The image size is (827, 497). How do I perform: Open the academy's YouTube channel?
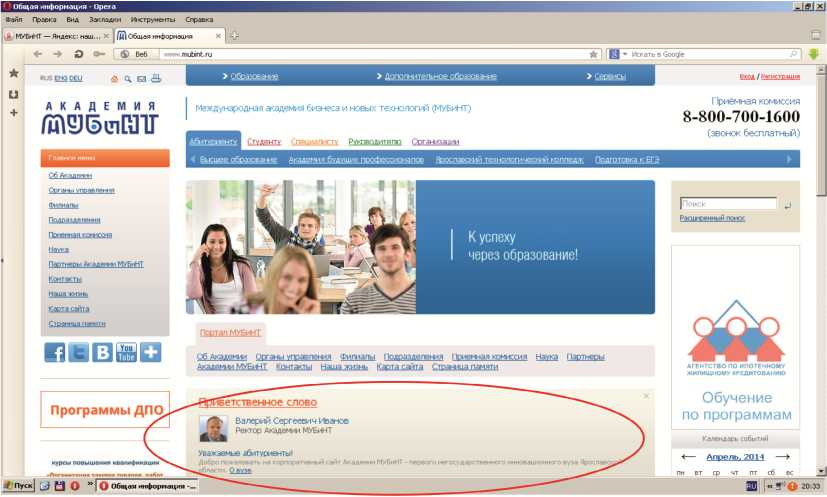(127, 352)
